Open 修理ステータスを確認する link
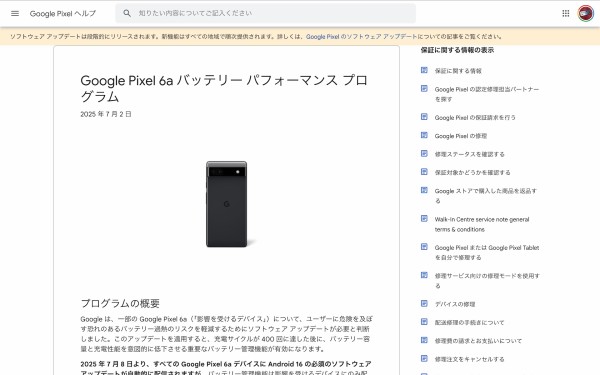 point(470,154)
